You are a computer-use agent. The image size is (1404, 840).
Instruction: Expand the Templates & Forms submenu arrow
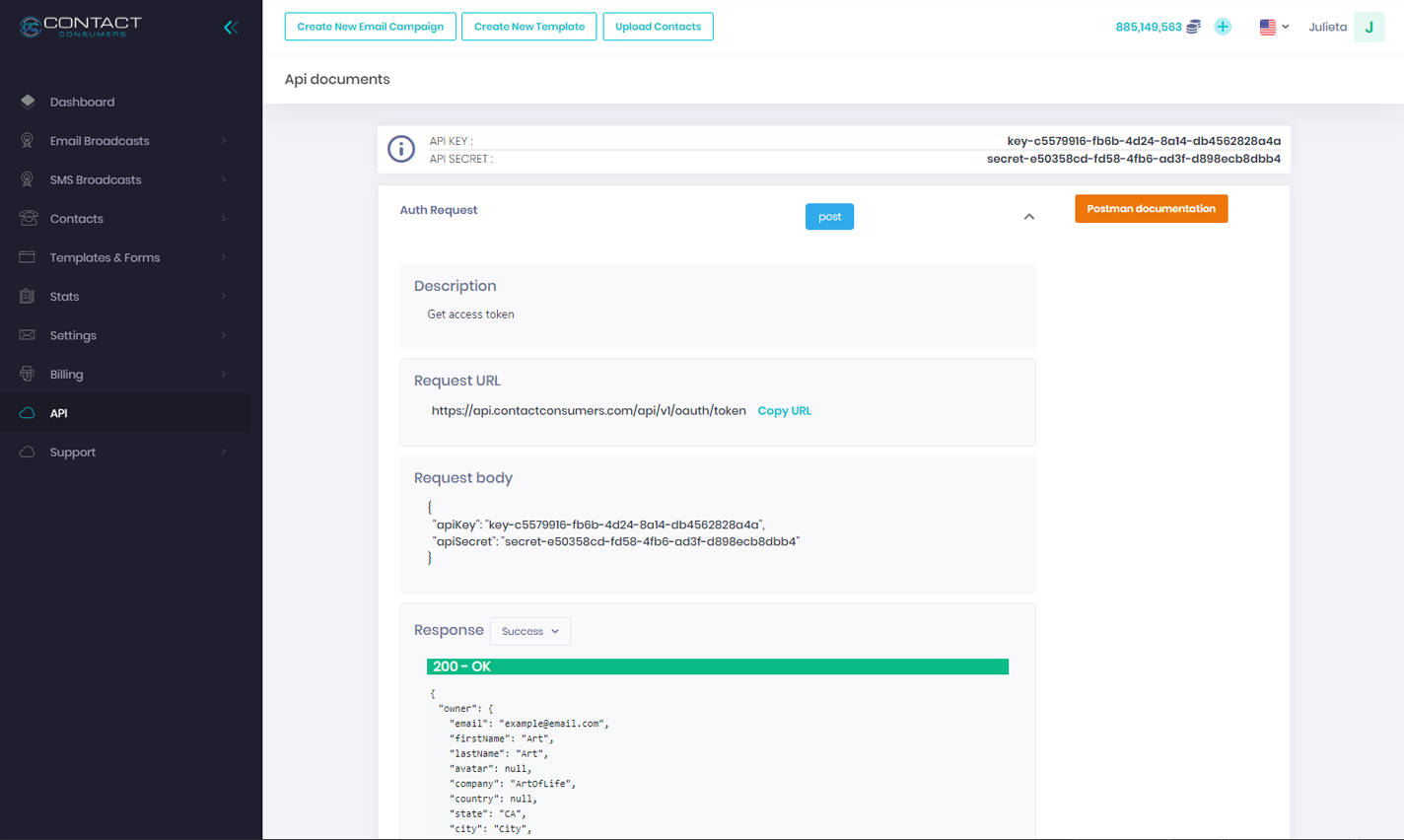point(224,257)
